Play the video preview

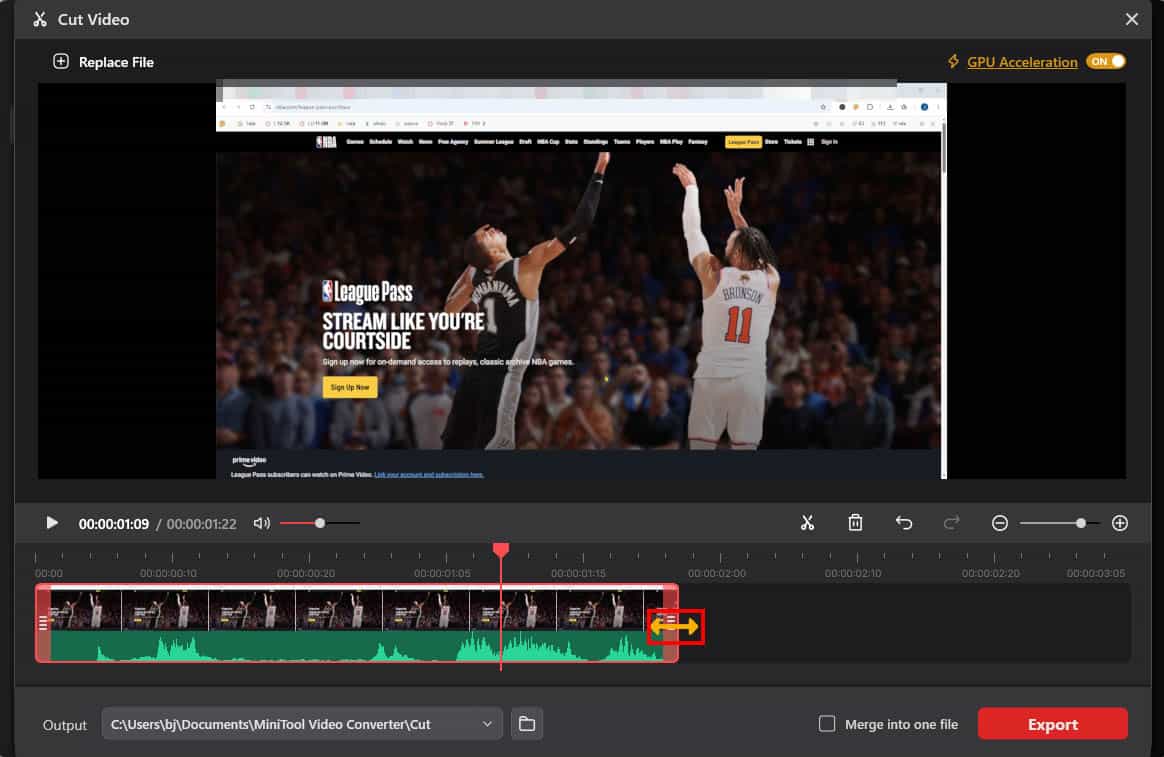(51, 523)
